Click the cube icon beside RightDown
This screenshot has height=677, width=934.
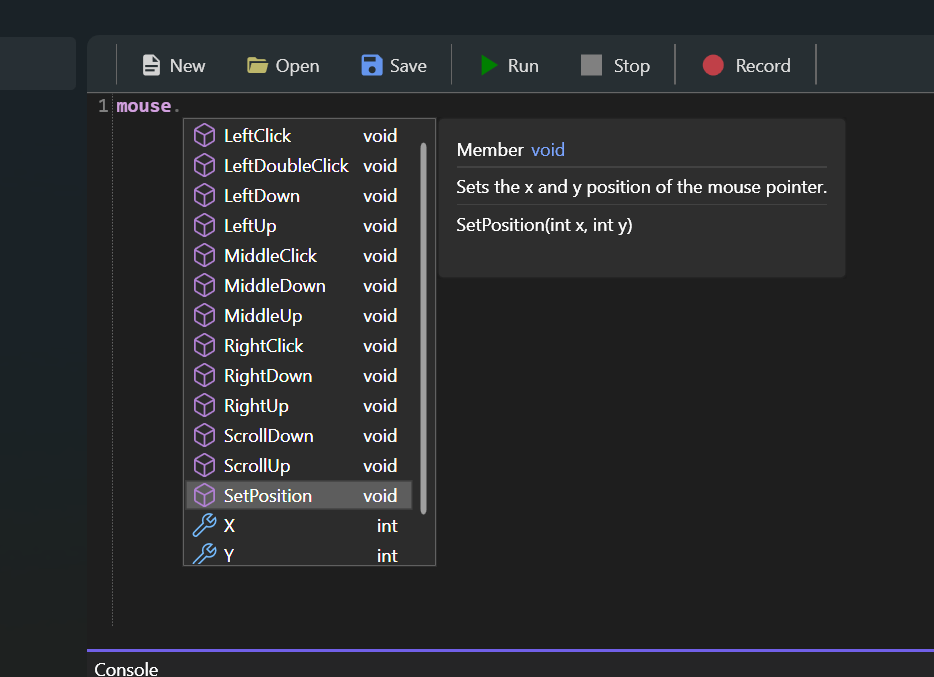click(204, 376)
